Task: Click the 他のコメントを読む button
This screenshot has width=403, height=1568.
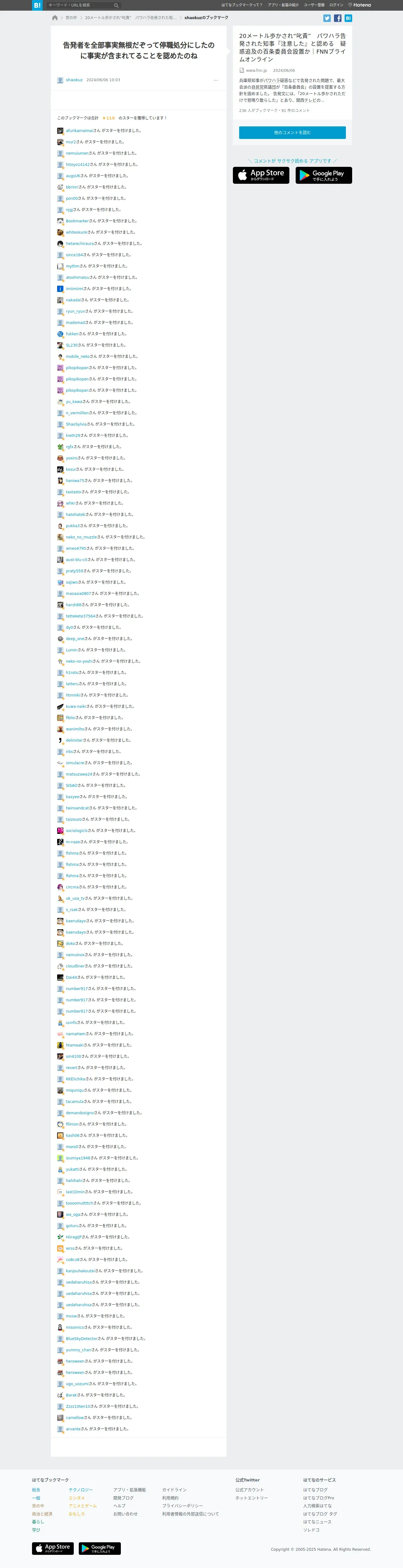Action: tap(292, 132)
